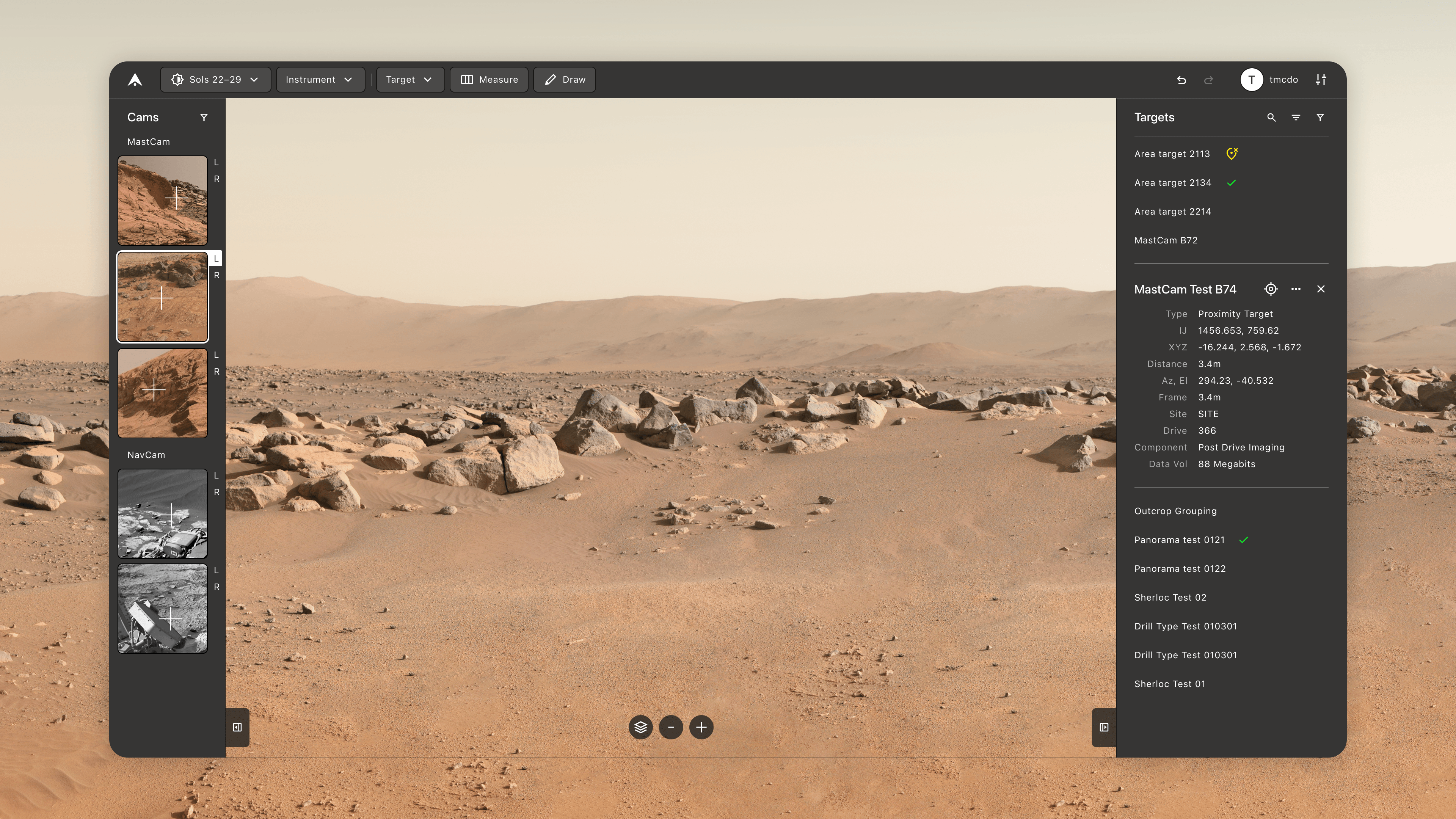The height and width of the screenshot is (819, 1456).
Task: Select Area target 2113
Action: (x=1172, y=154)
